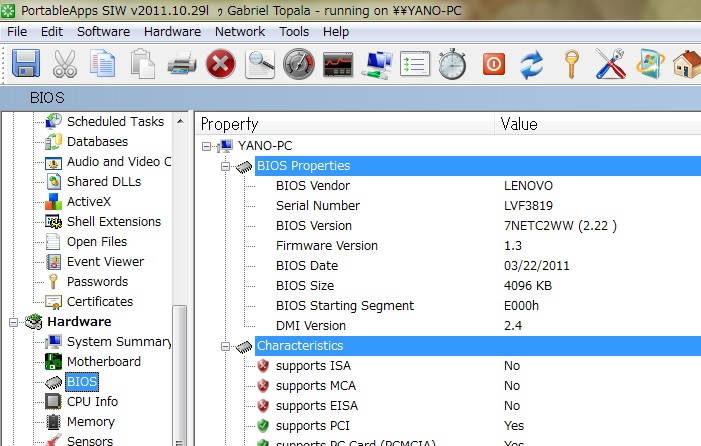The image size is (701, 446).
Task: Select Certificates in the tree
Action: click(100, 302)
